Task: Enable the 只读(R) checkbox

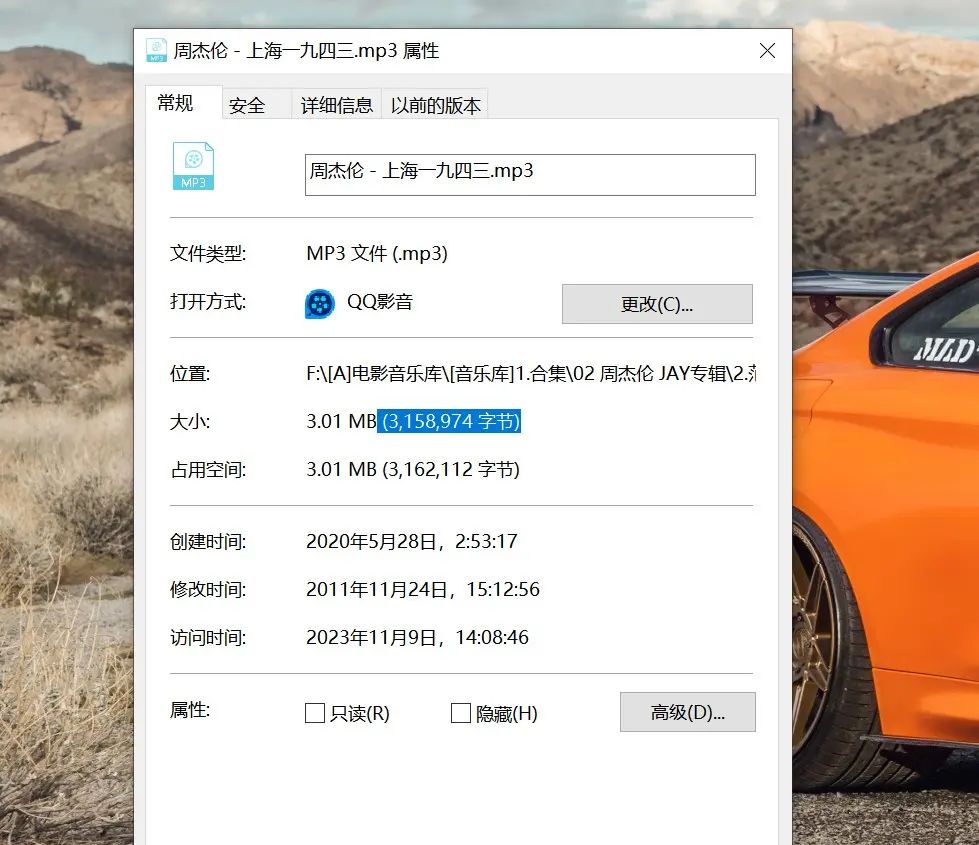Action: point(315,713)
